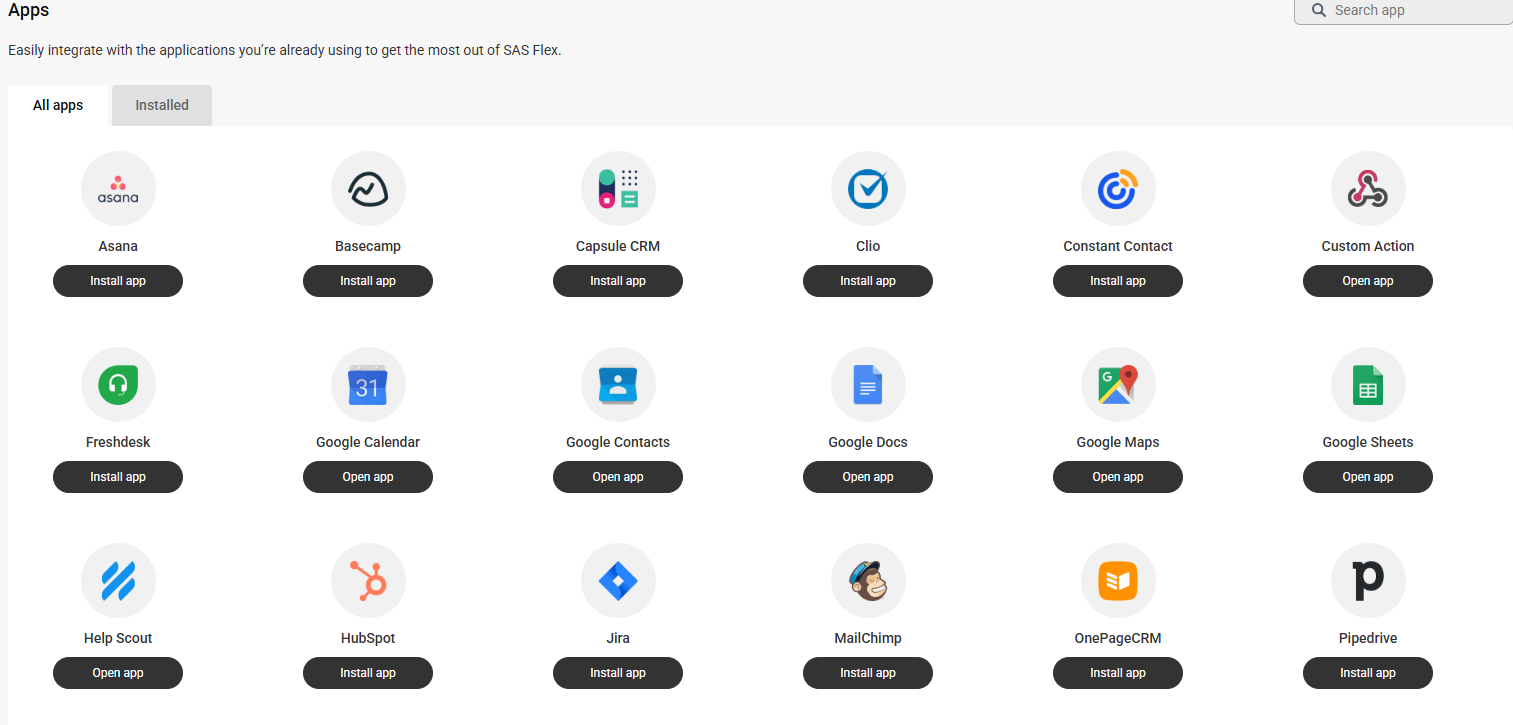
Task: Install the Jira app
Action: 618,673
